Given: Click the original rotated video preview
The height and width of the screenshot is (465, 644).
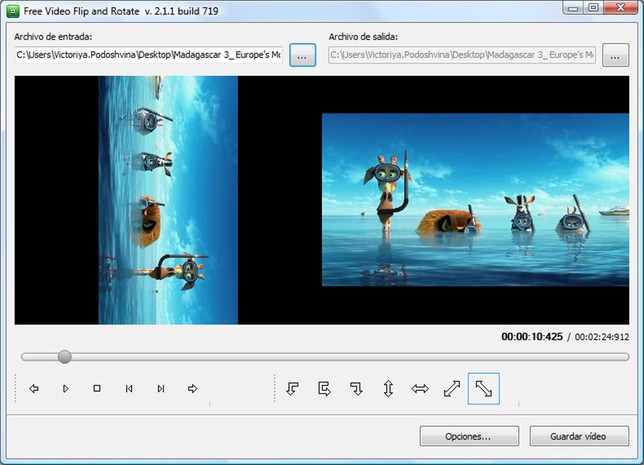Looking at the screenshot, I should pos(168,200).
